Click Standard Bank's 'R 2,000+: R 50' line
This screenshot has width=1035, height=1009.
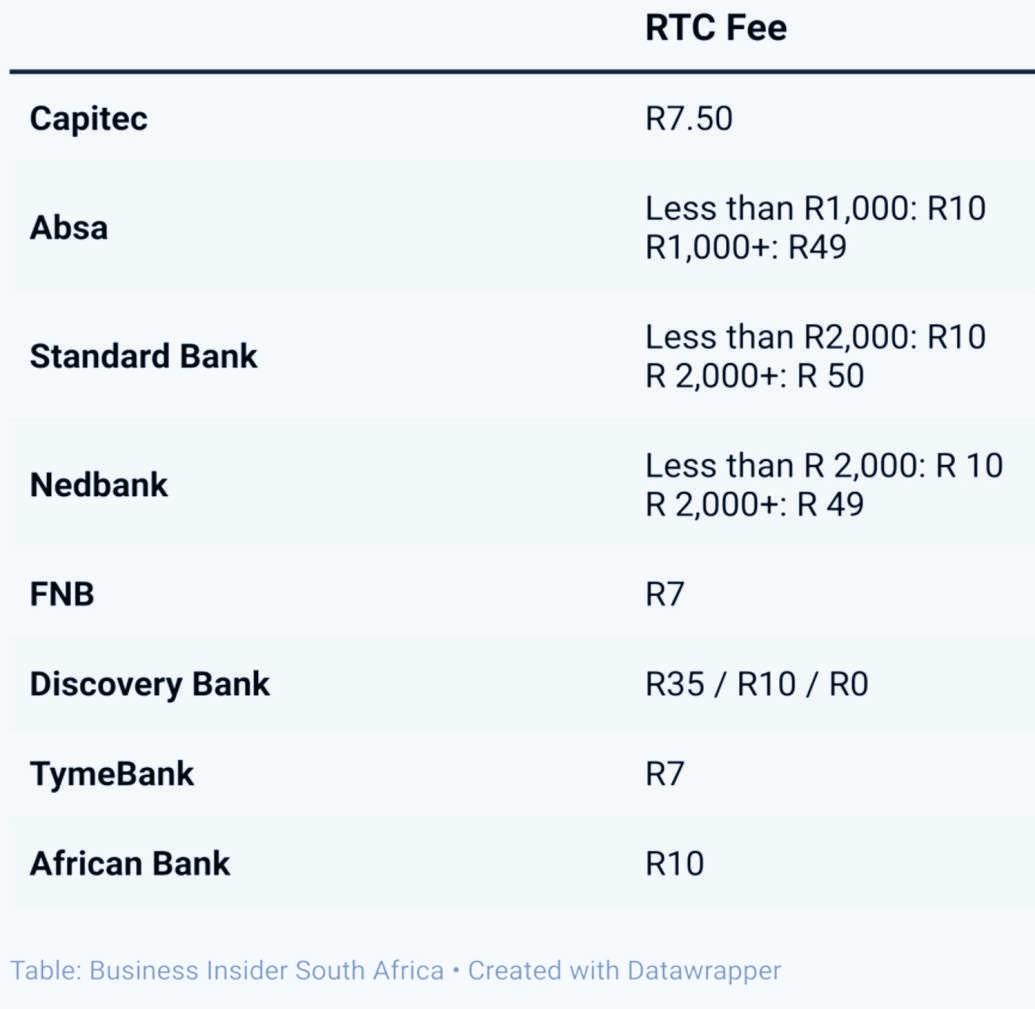point(755,376)
